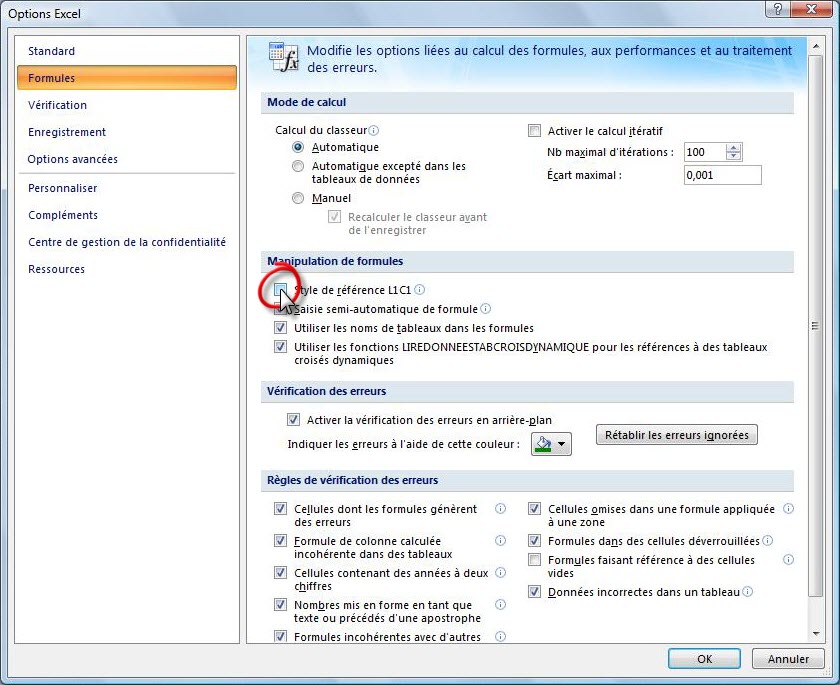Open the Personnaliser category
This screenshot has height=685, width=840.
[x=63, y=188]
